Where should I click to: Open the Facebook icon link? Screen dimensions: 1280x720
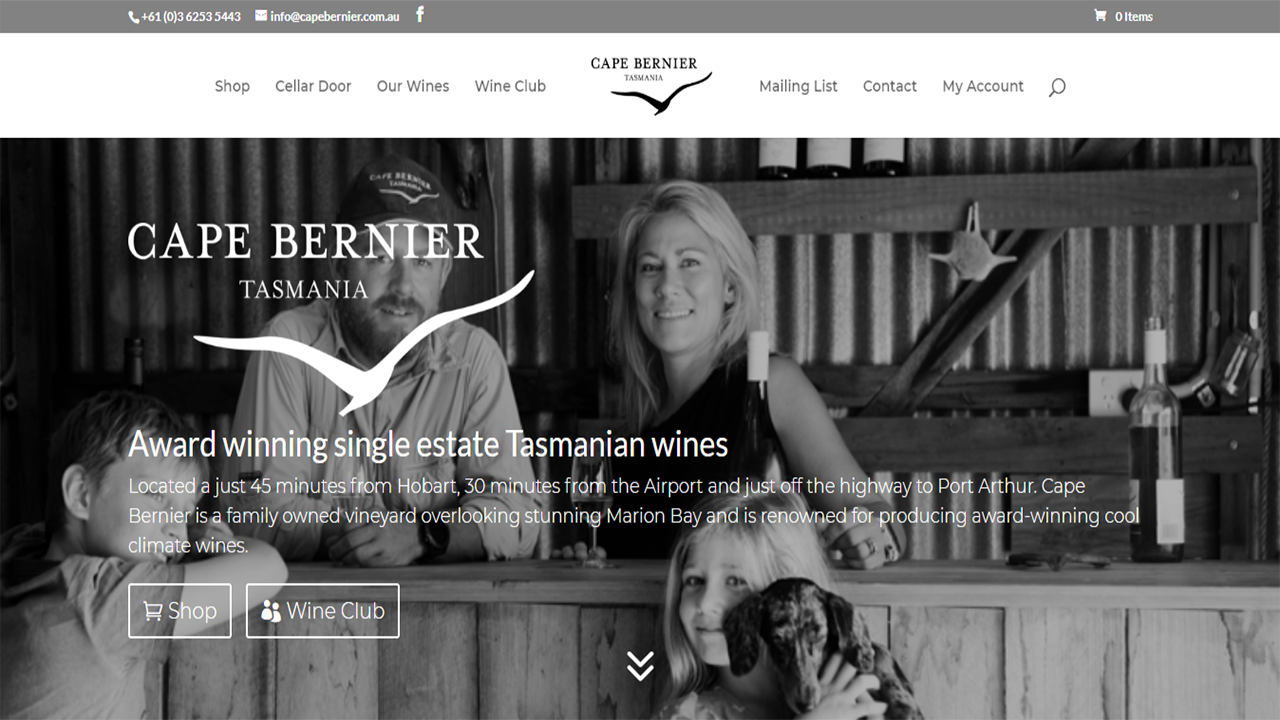point(420,15)
